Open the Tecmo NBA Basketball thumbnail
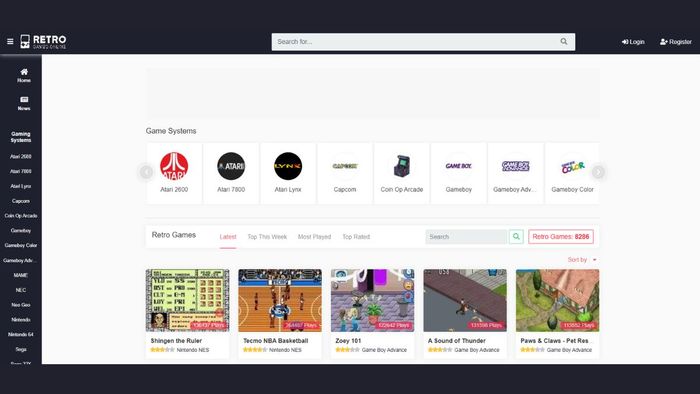The width and height of the screenshot is (700, 394). 280,300
